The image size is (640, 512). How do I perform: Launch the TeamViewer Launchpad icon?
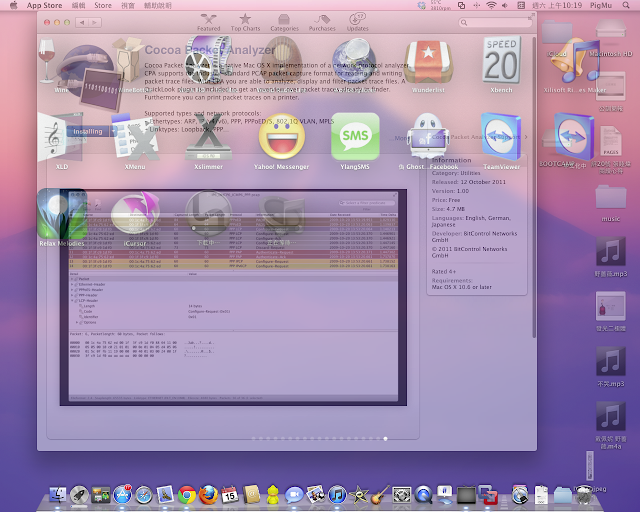pyautogui.click(x=501, y=136)
